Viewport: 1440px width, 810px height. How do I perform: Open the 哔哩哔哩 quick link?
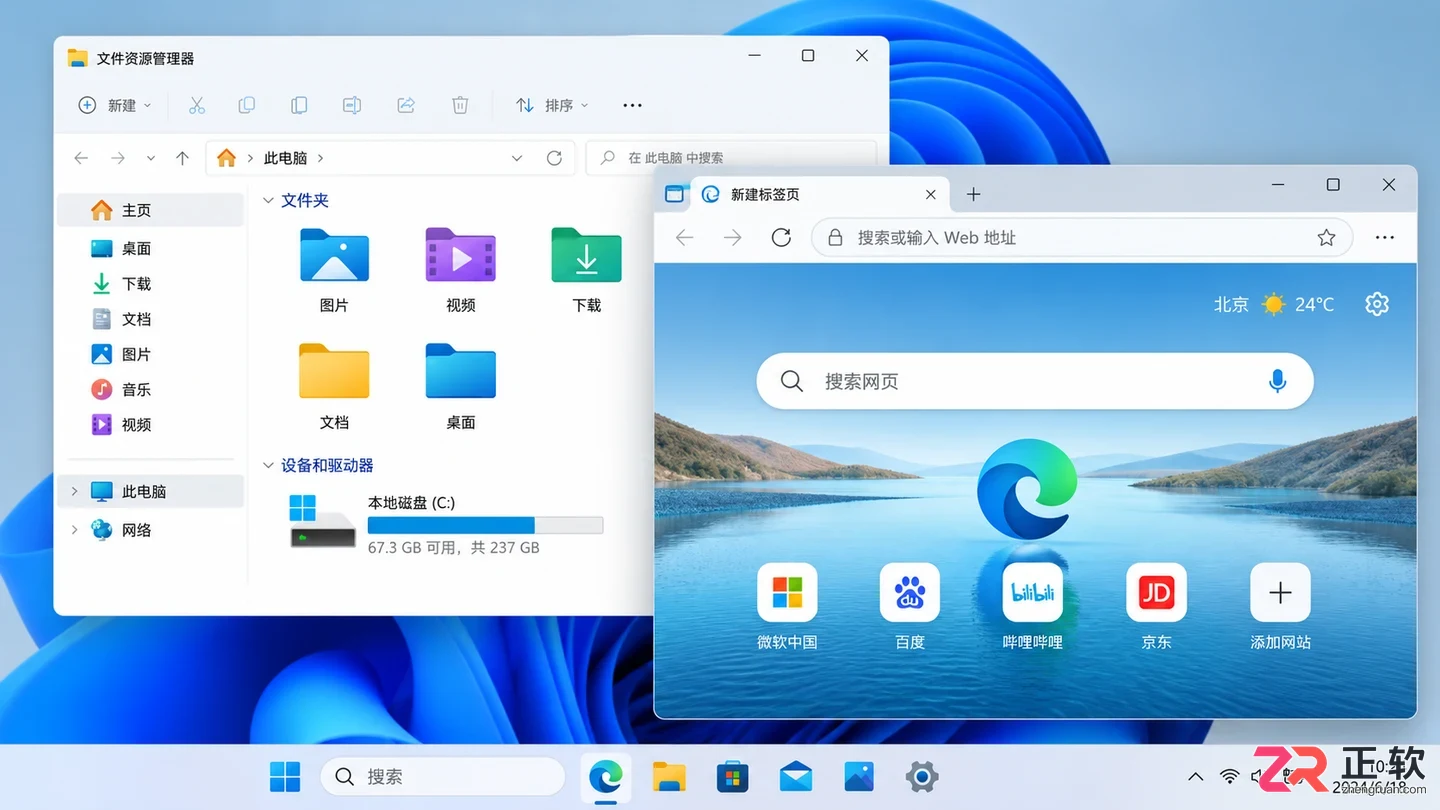[x=1032, y=606]
